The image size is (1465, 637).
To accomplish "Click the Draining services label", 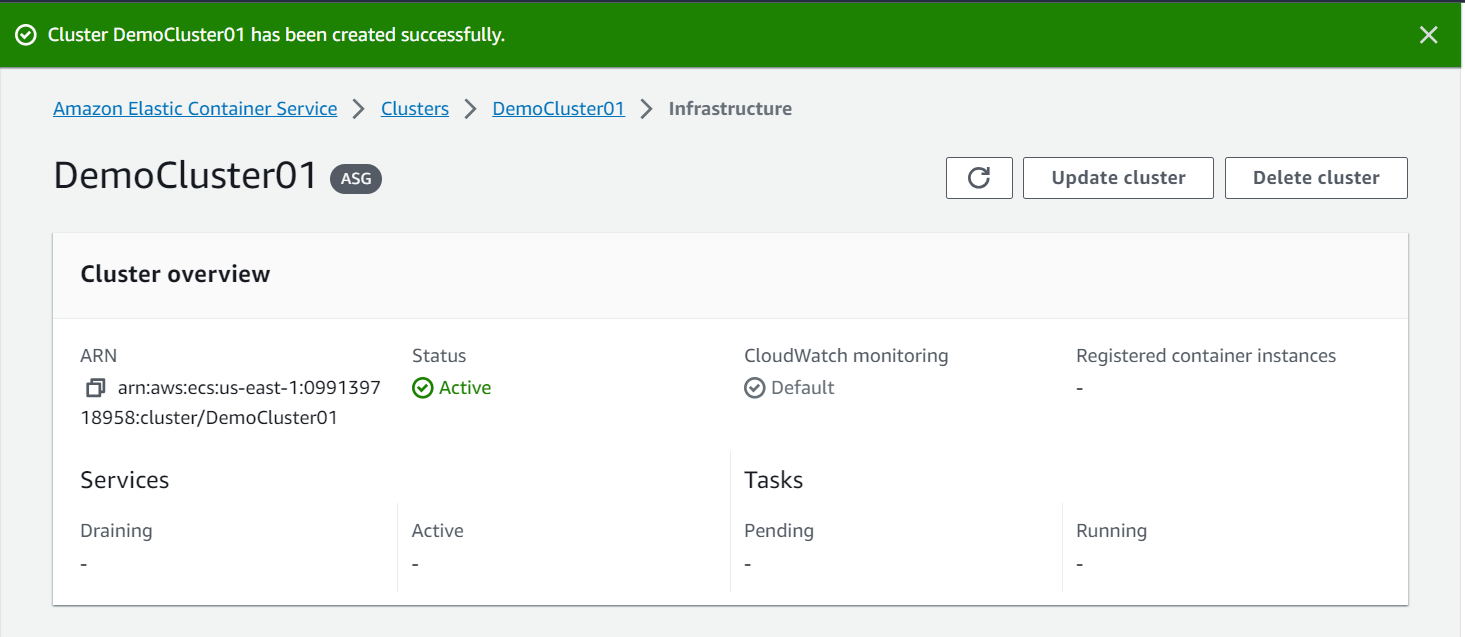I will 117,531.
